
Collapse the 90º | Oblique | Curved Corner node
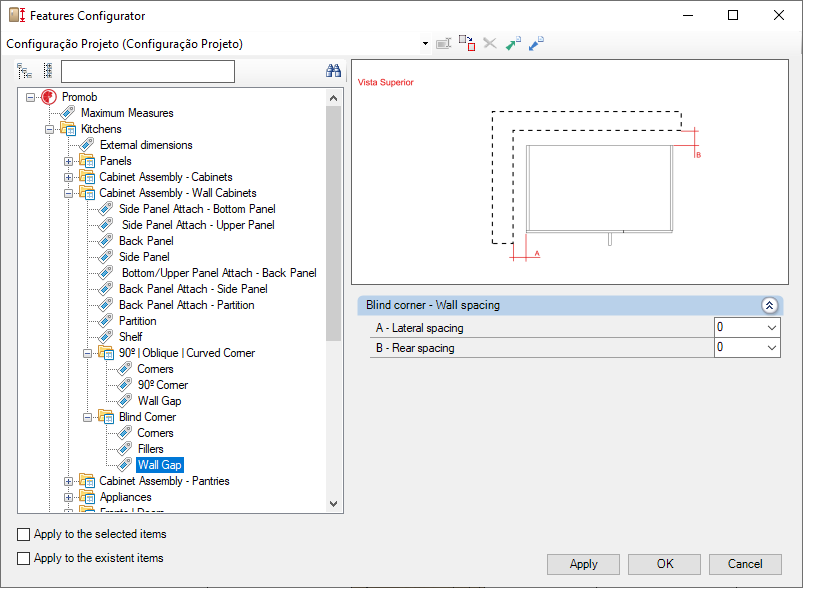point(87,353)
